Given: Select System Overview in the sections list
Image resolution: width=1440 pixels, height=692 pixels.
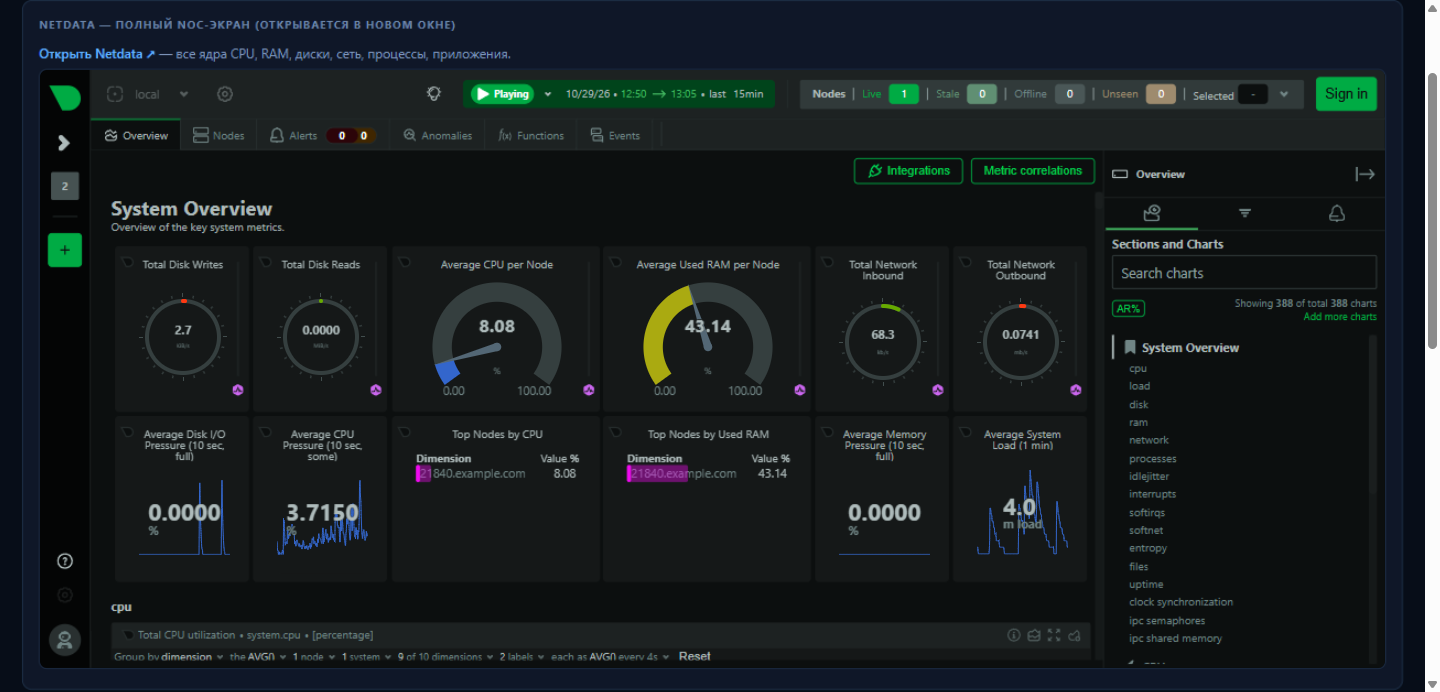Looking at the screenshot, I should (x=1190, y=348).
